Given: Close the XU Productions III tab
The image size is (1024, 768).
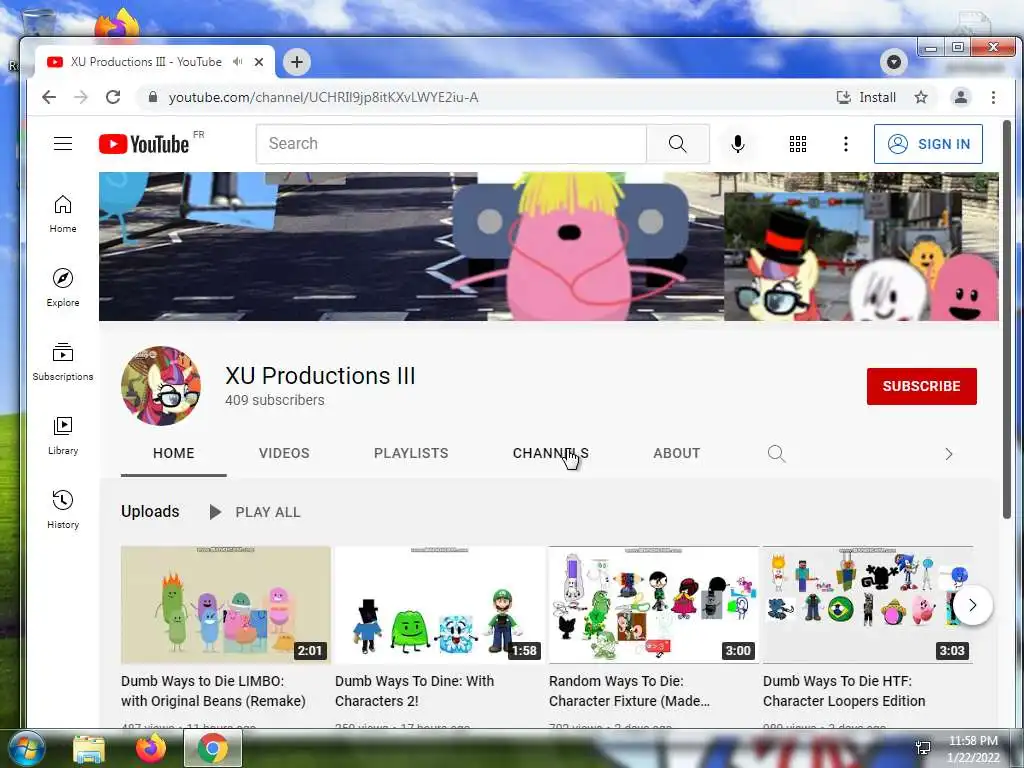Looking at the screenshot, I should 259,62.
